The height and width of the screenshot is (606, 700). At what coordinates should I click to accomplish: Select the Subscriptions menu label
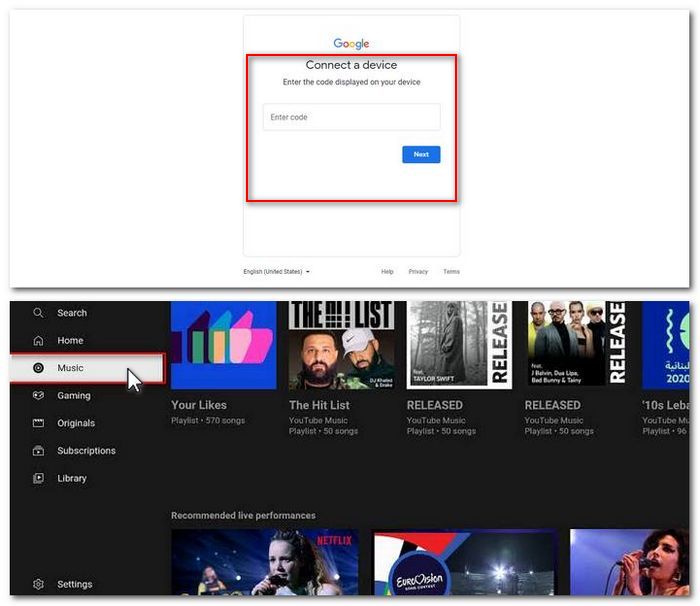86,451
